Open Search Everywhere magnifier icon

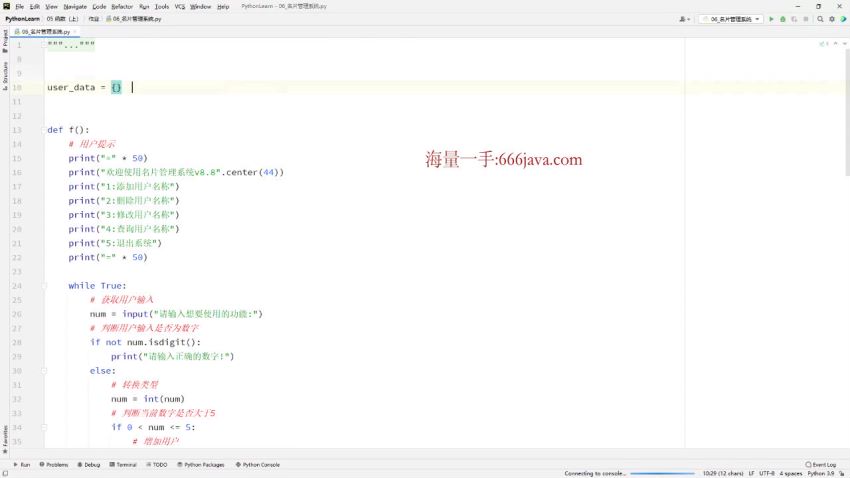[x=820, y=19]
